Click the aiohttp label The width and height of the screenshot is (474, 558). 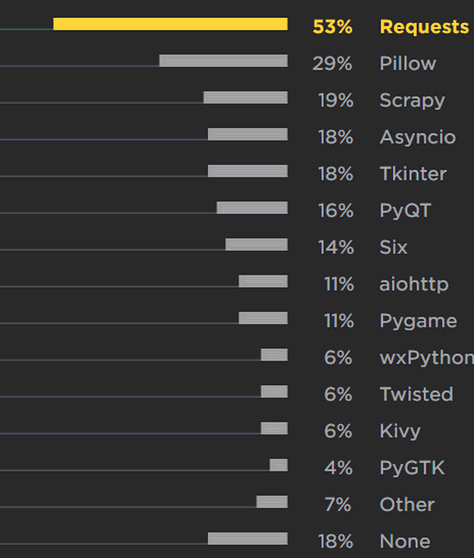click(414, 284)
